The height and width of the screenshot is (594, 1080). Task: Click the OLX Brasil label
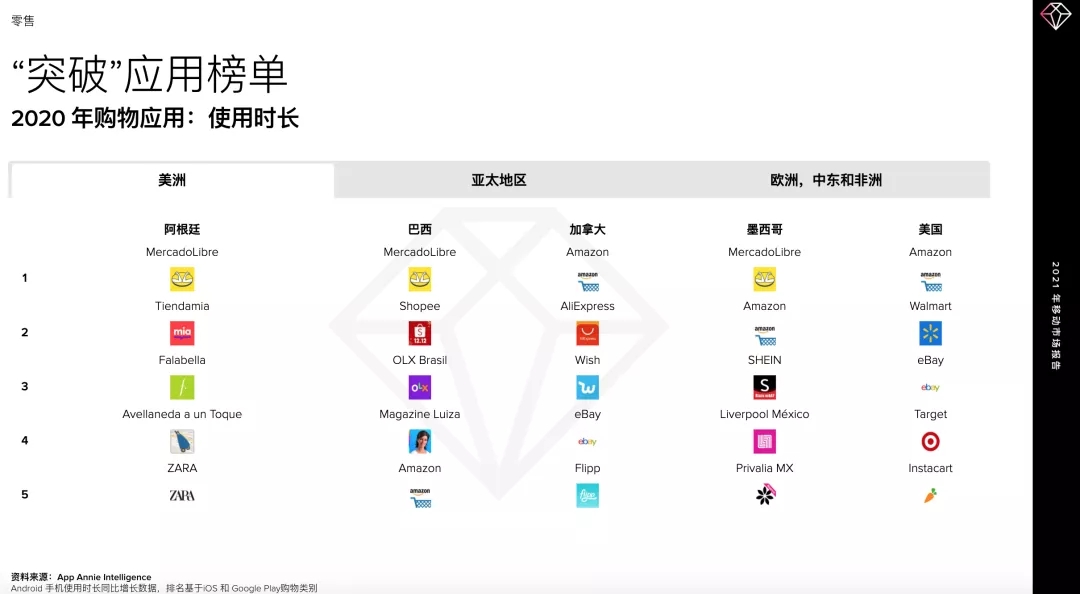(419, 360)
